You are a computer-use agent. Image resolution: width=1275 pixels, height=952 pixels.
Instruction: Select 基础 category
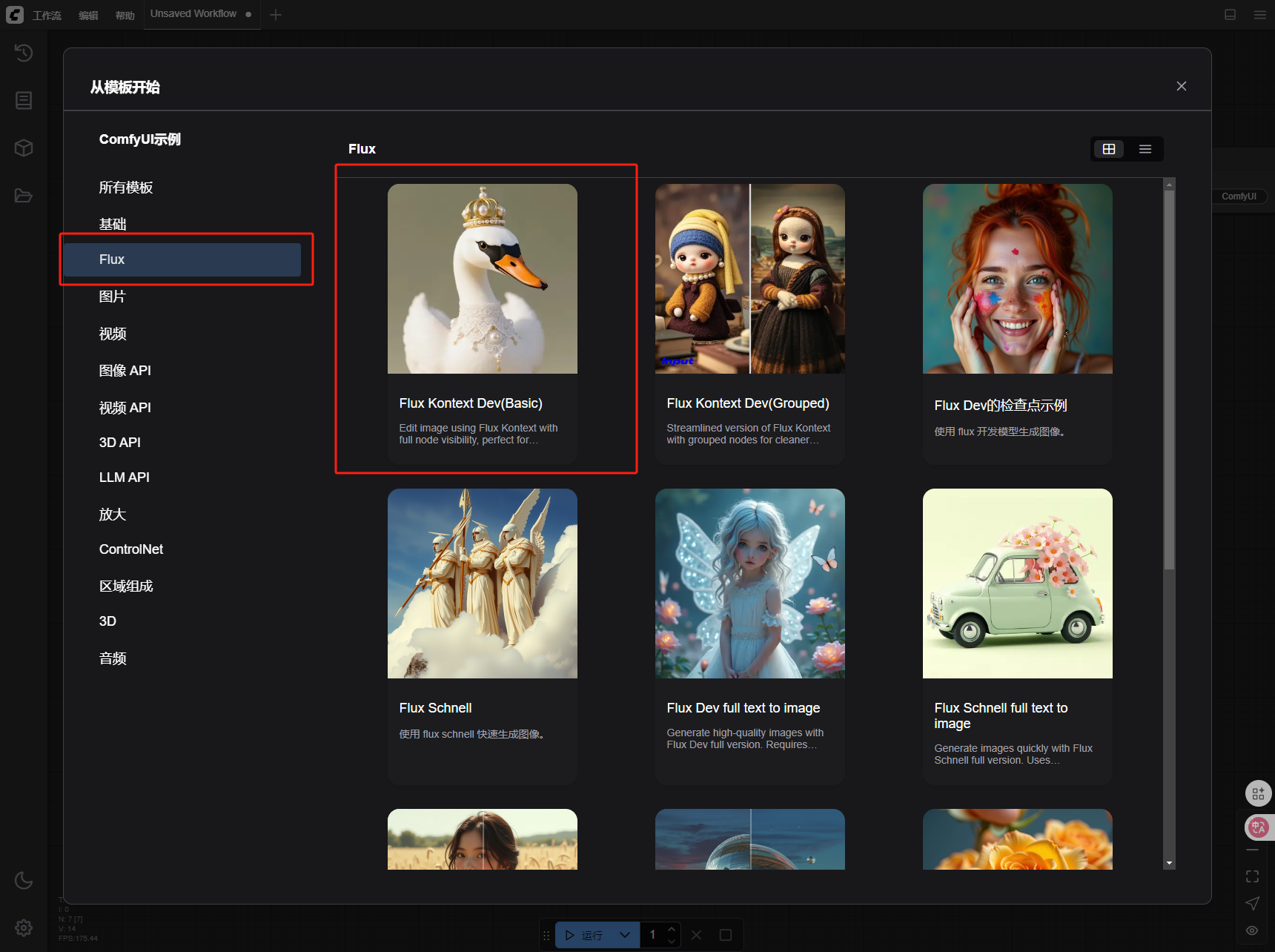point(182,224)
